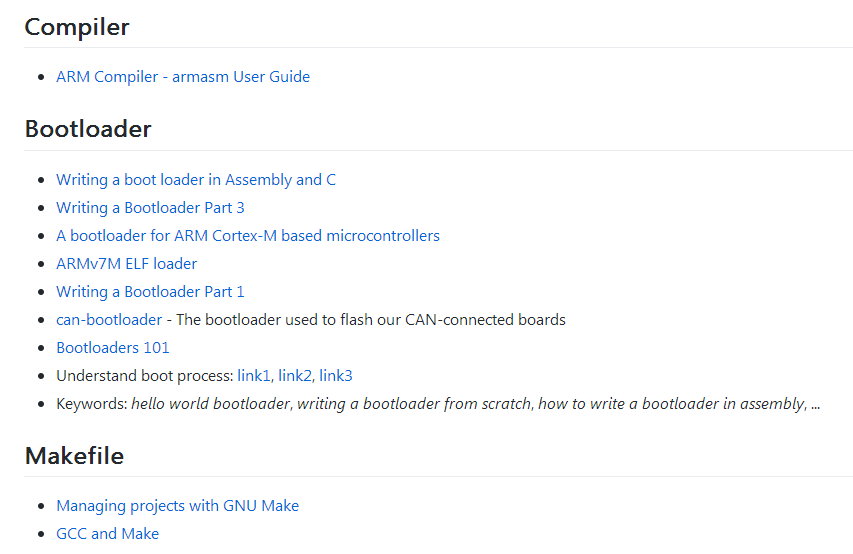
Task: Open link1 about the boot process
Action: click(254, 376)
